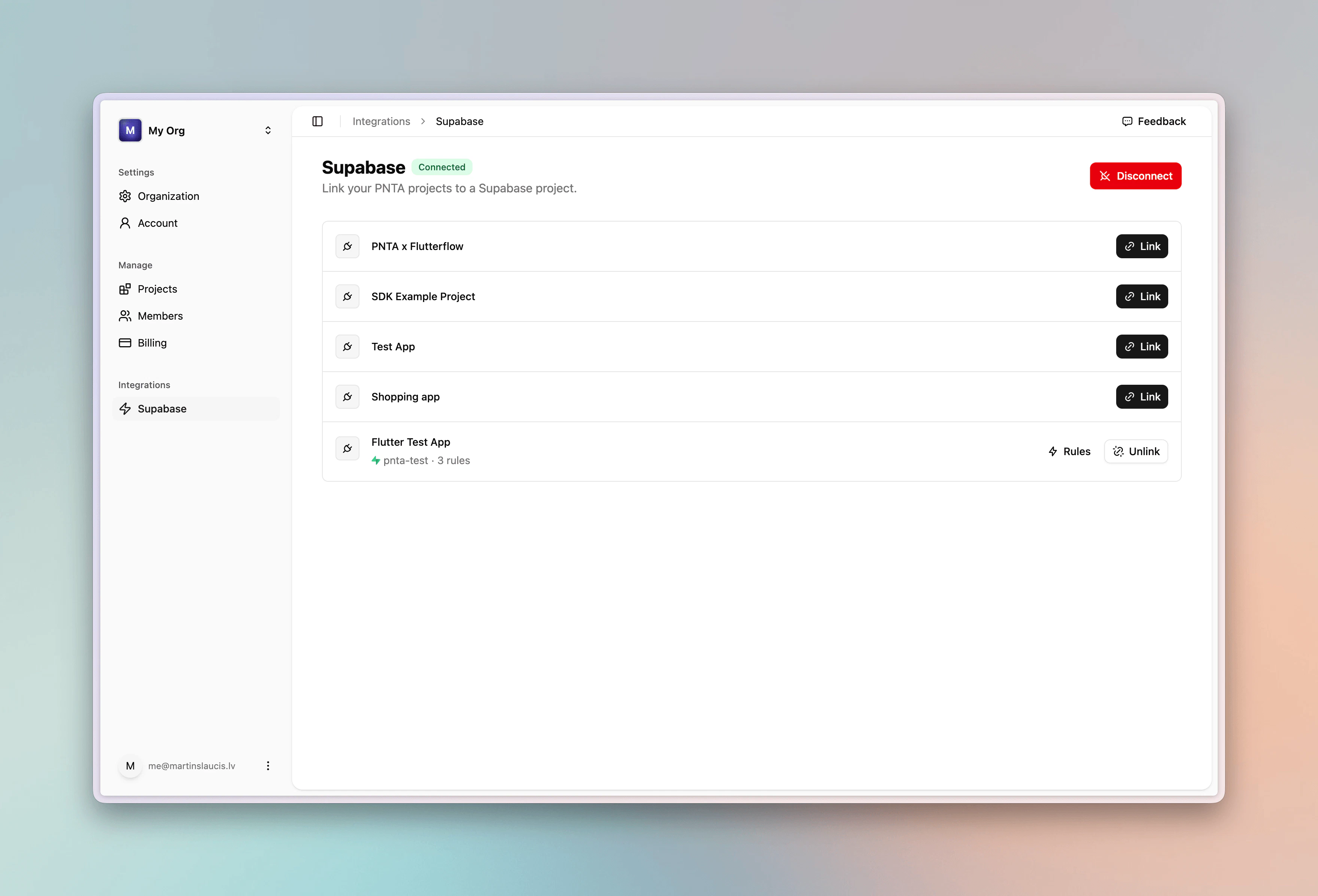Click the Shopping app project name
The height and width of the screenshot is (896, 1318).
point(406,397)
